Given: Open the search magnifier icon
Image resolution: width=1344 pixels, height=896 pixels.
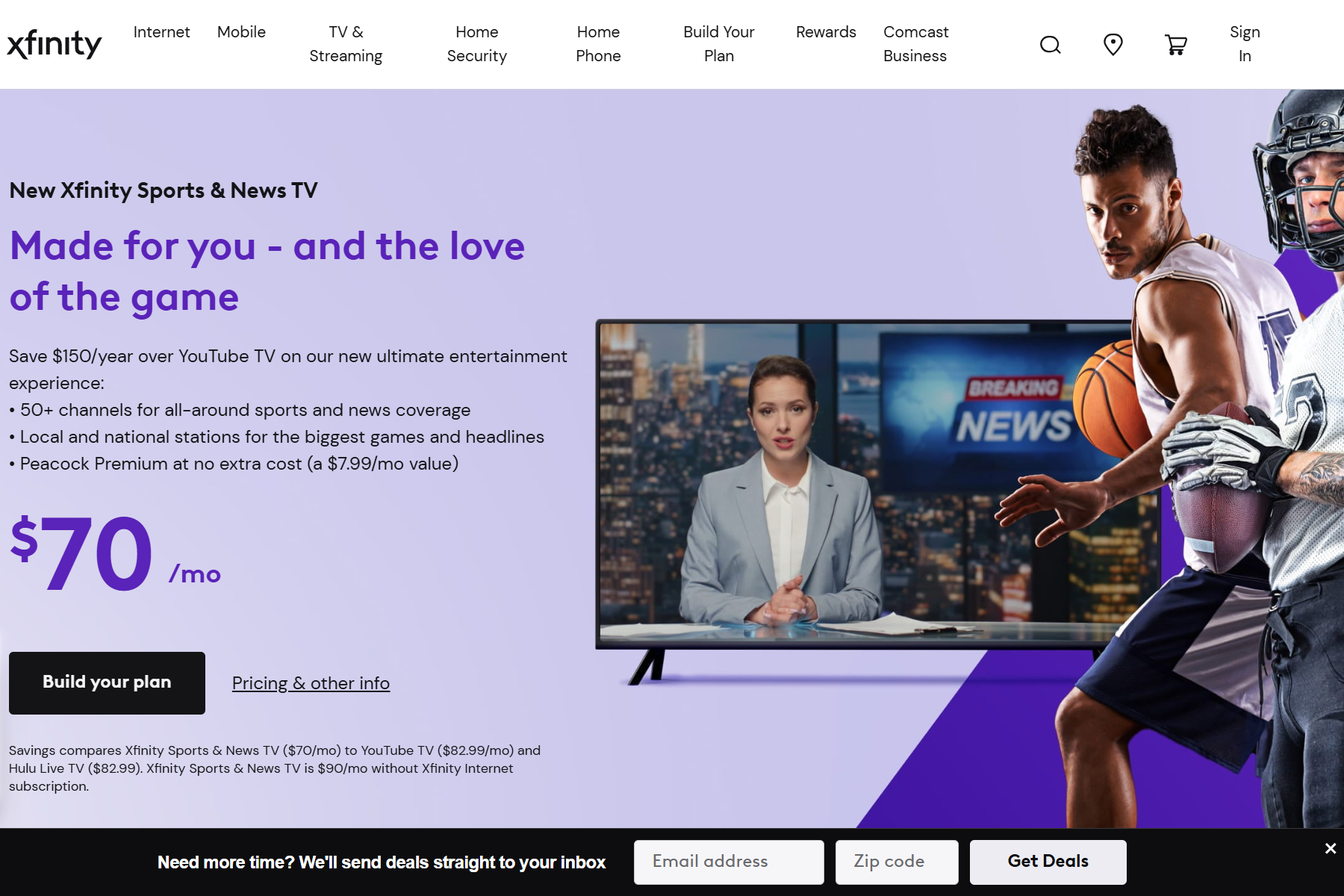Looking at the screenshot, I should coord(1050,45).
